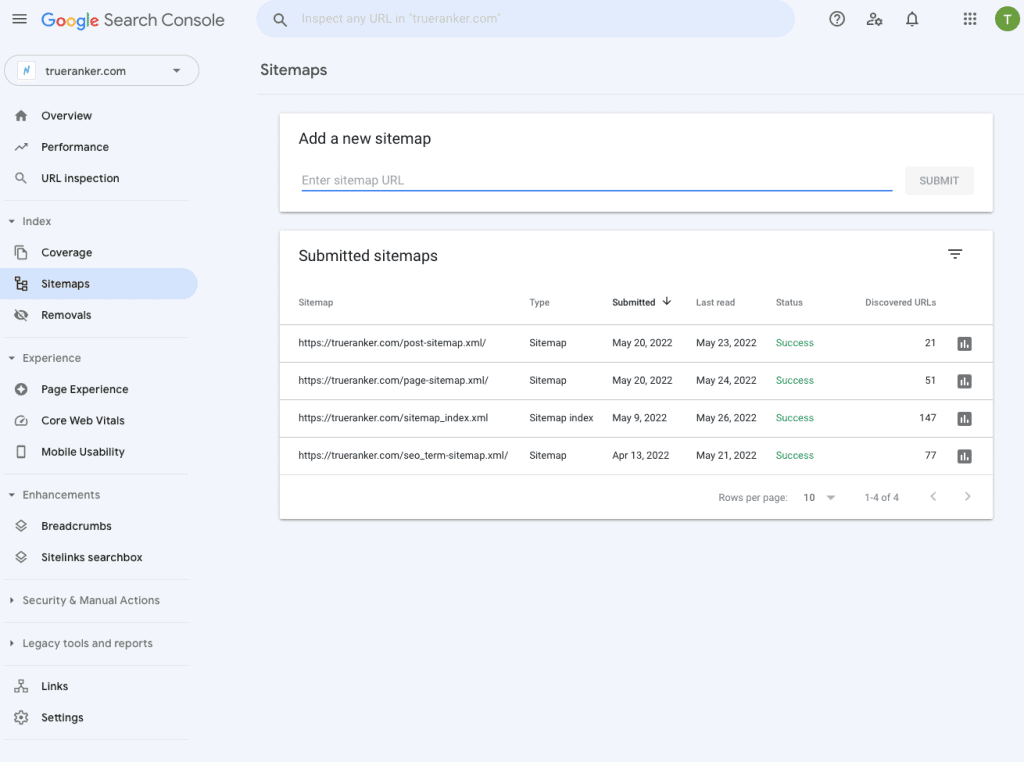Click the Sitelinks searchbox layers icon
The image size is (1024, 762).
[21, 557]
